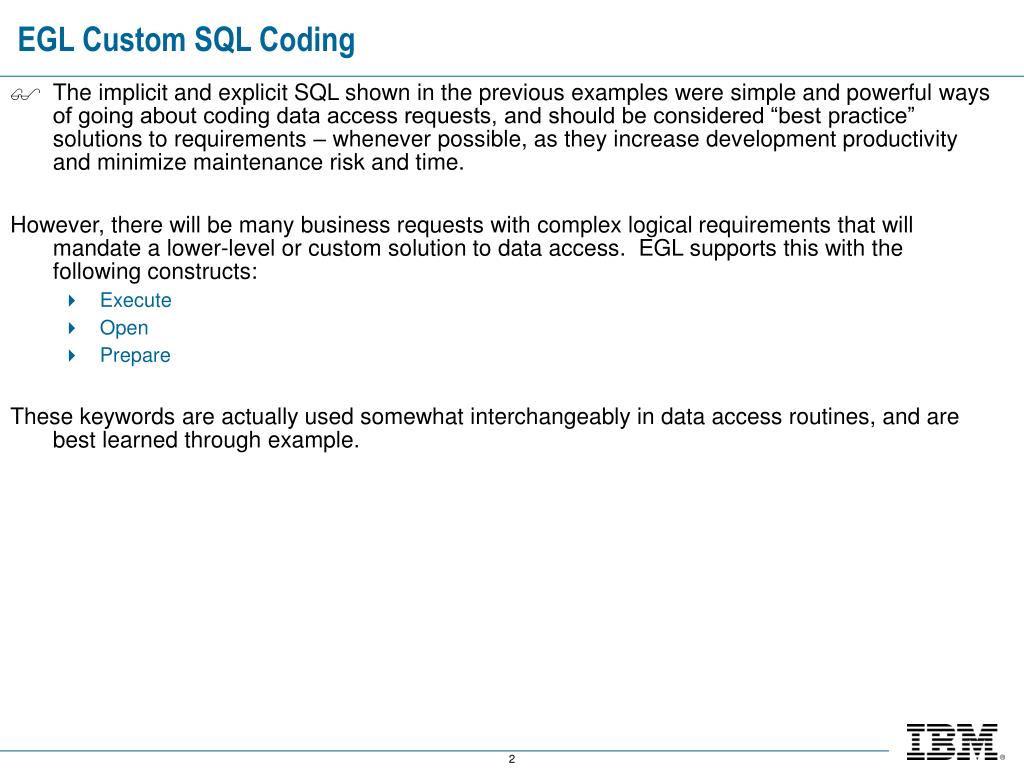1024x768 pixels.
Task: Click the glasses icon beside first paragraph
Action: pyautogui.click(x=25, y=95)
